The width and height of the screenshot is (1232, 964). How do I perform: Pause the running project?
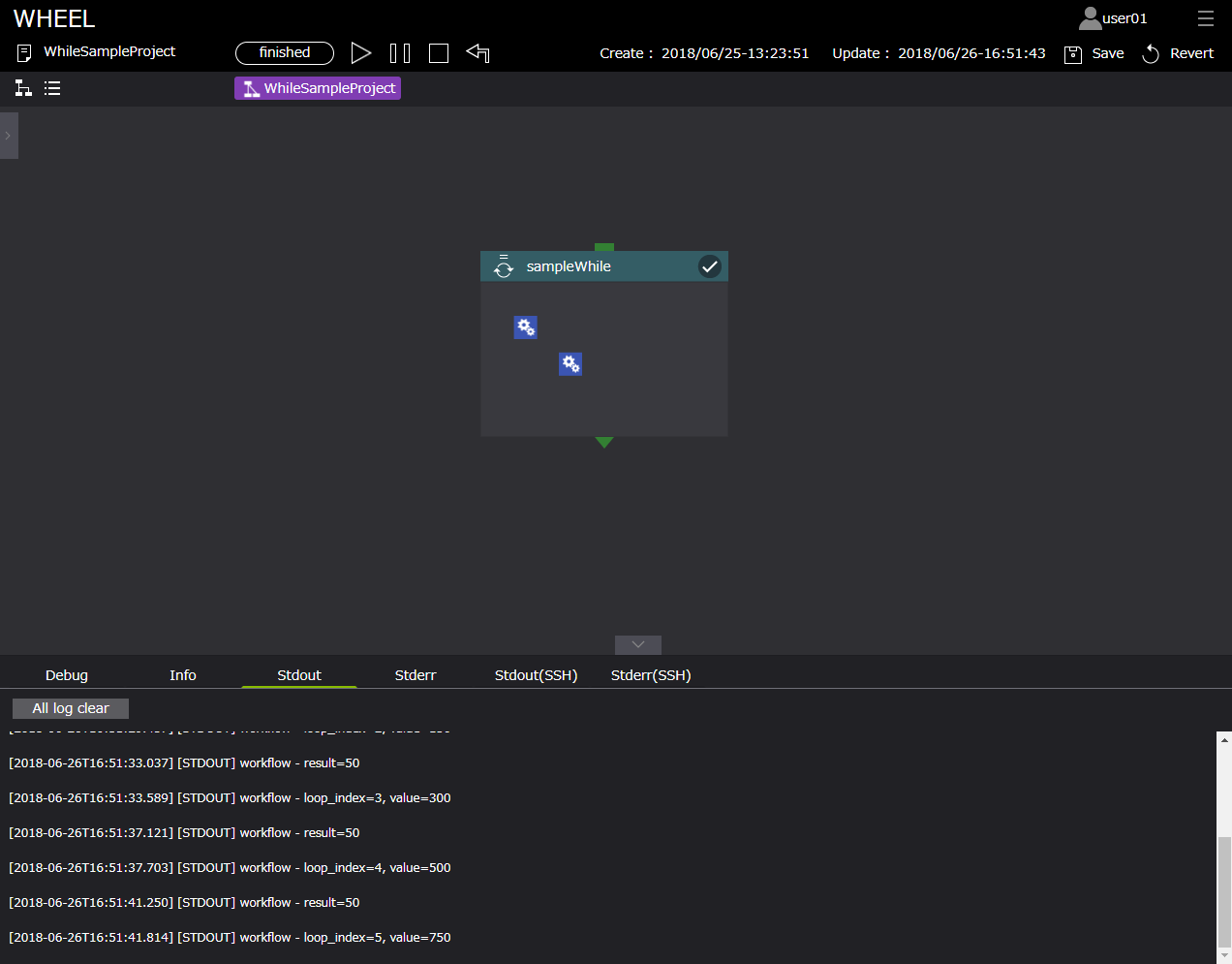(x=400, y=53)
